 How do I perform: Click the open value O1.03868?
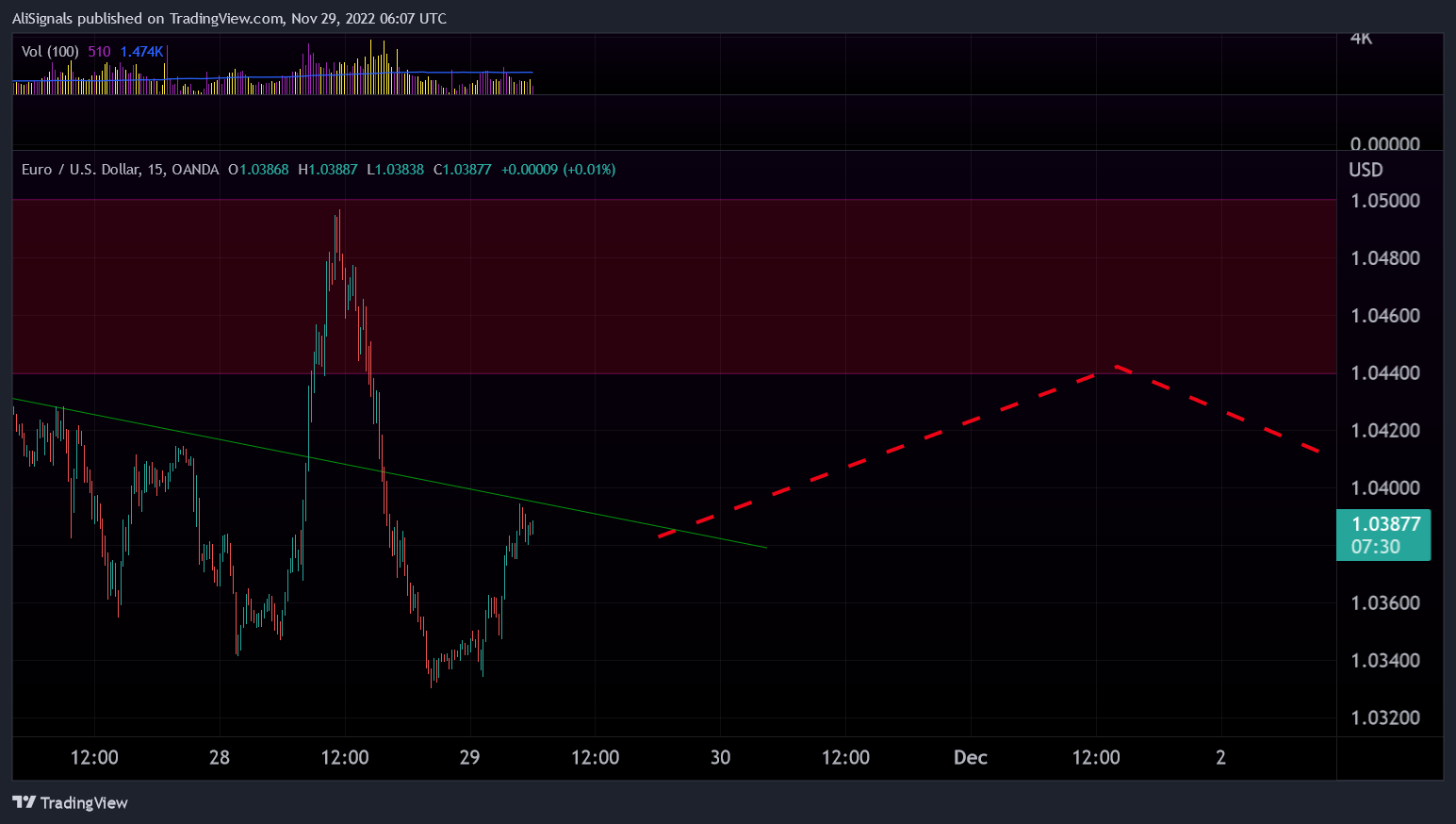tap(259, 170)
